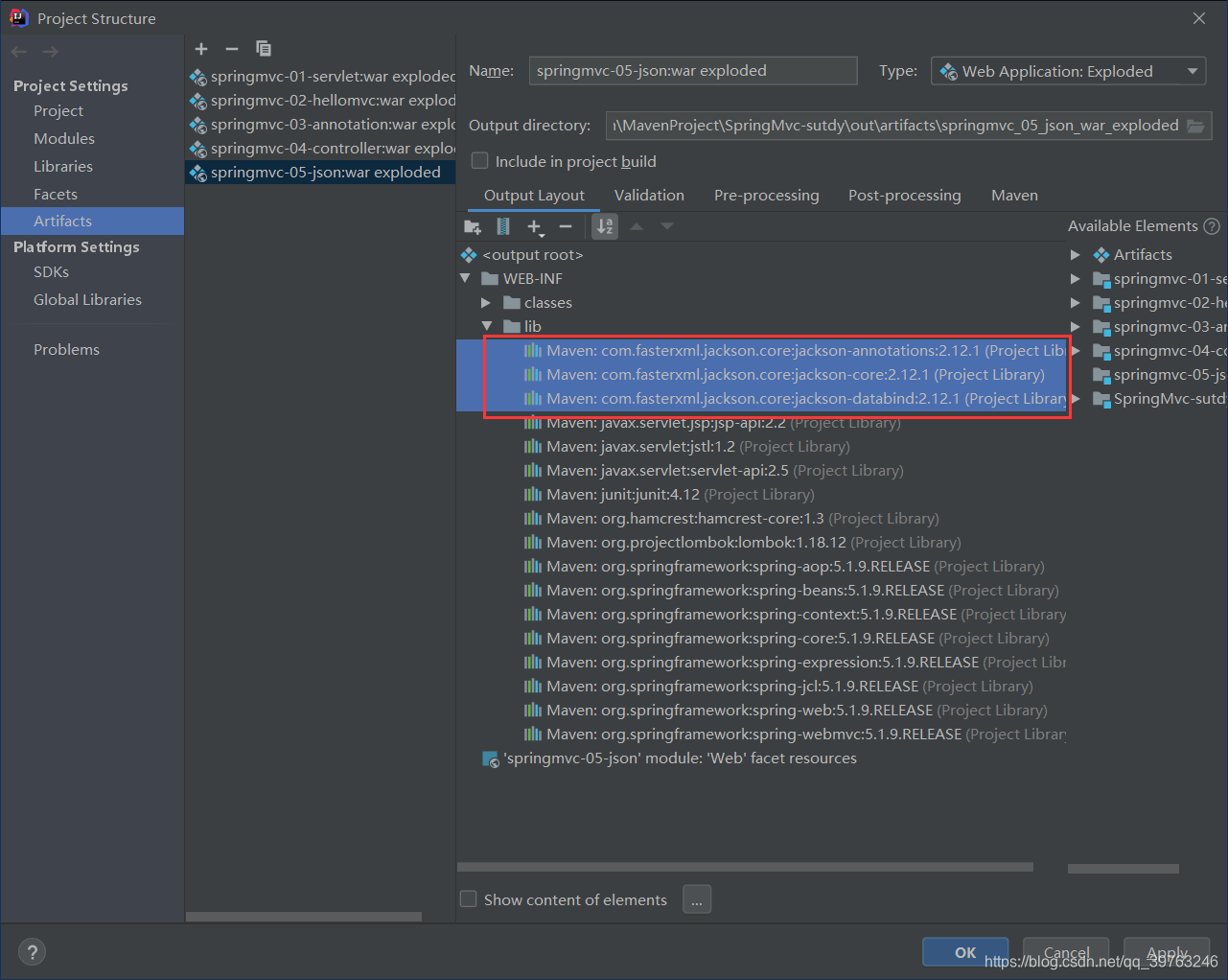
Task: Click the output layout horizontal scrollbar
Action: coord(745,867)
